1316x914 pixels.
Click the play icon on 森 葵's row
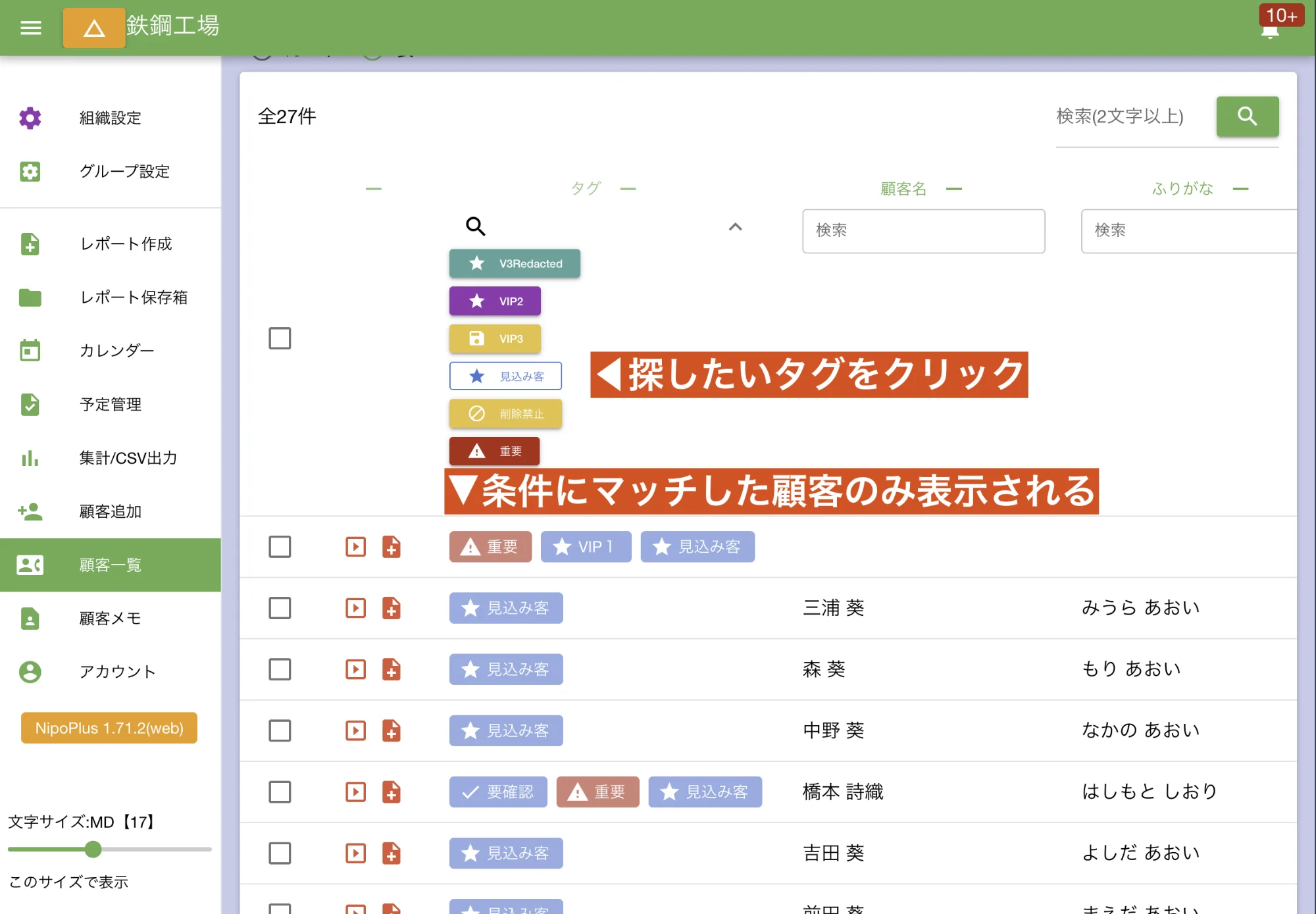[355, 669]
